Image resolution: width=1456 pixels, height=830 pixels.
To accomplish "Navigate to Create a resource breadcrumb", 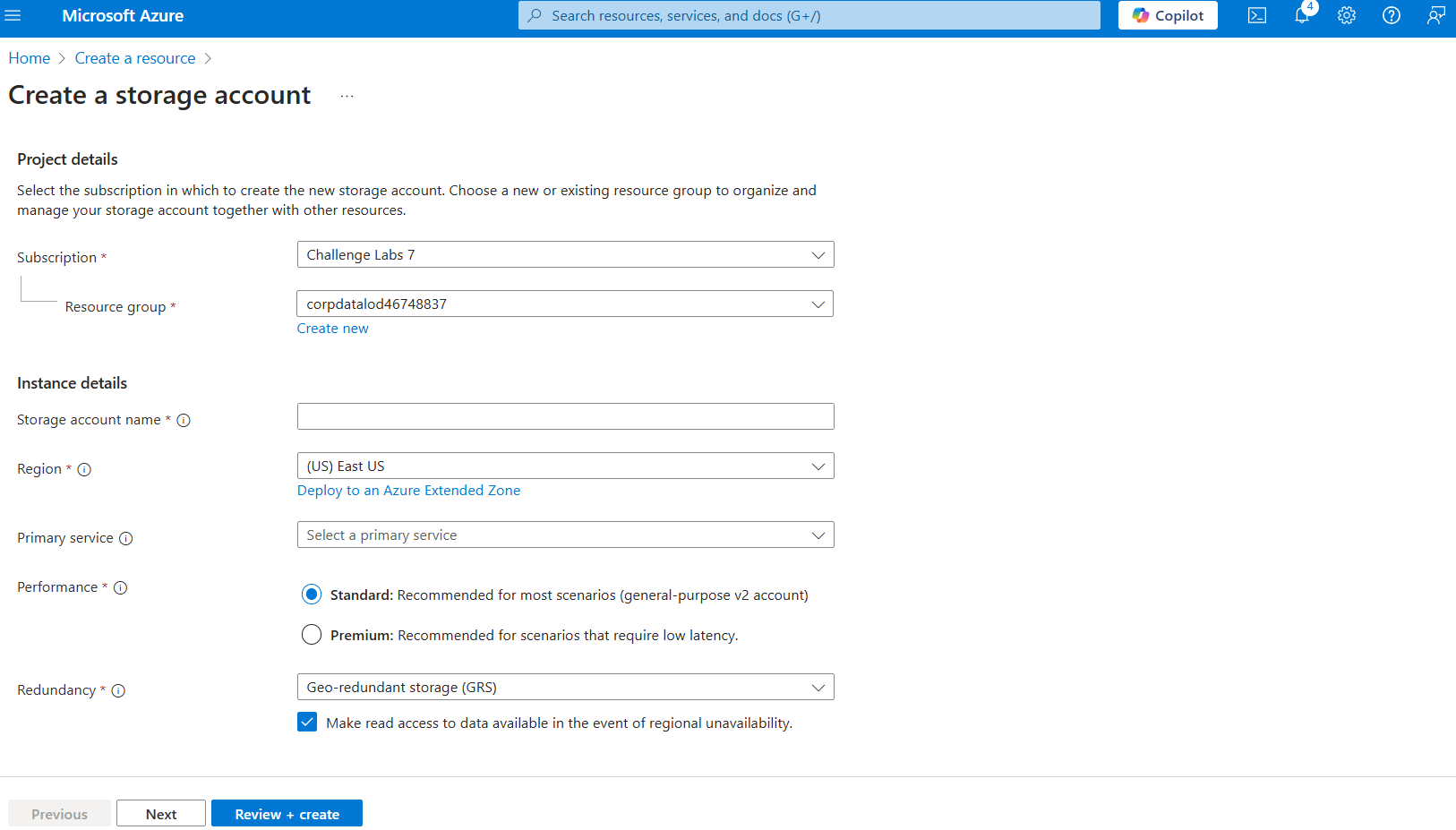I will point(135,58).
